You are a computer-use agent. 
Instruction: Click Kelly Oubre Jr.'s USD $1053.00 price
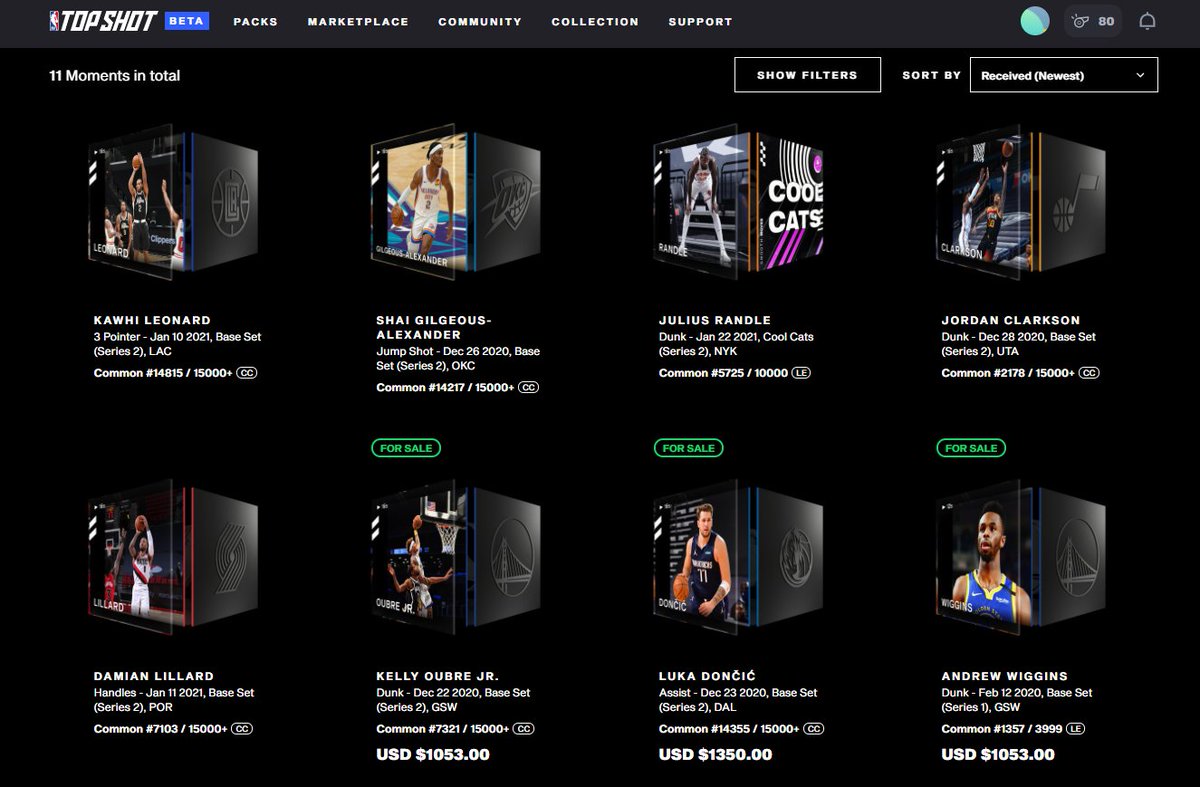pyautogui.click(x=433, y=755)
